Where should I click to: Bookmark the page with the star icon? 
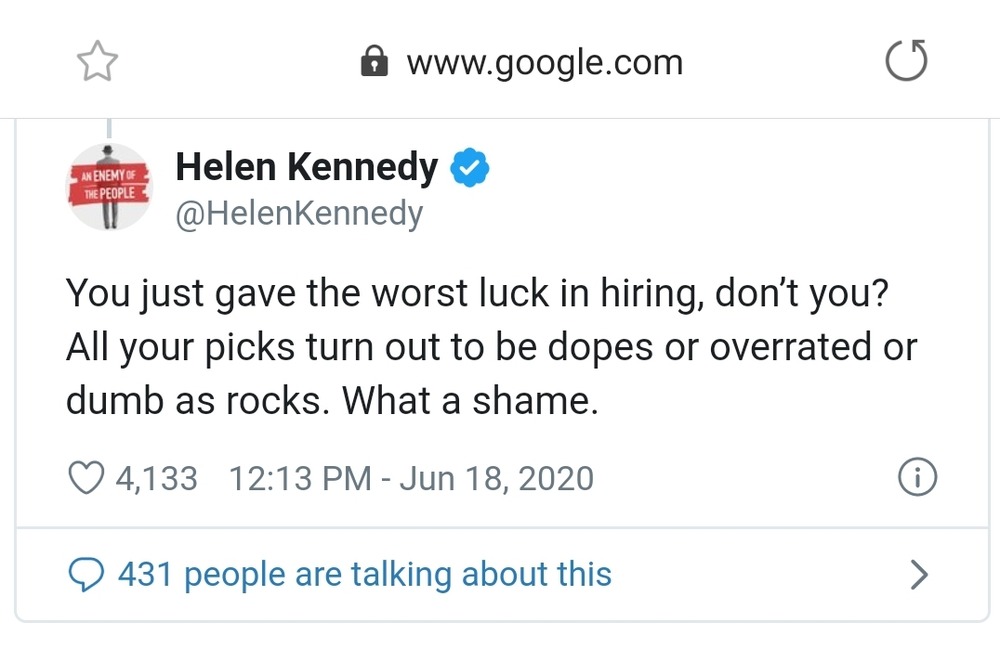pos(98,63)
